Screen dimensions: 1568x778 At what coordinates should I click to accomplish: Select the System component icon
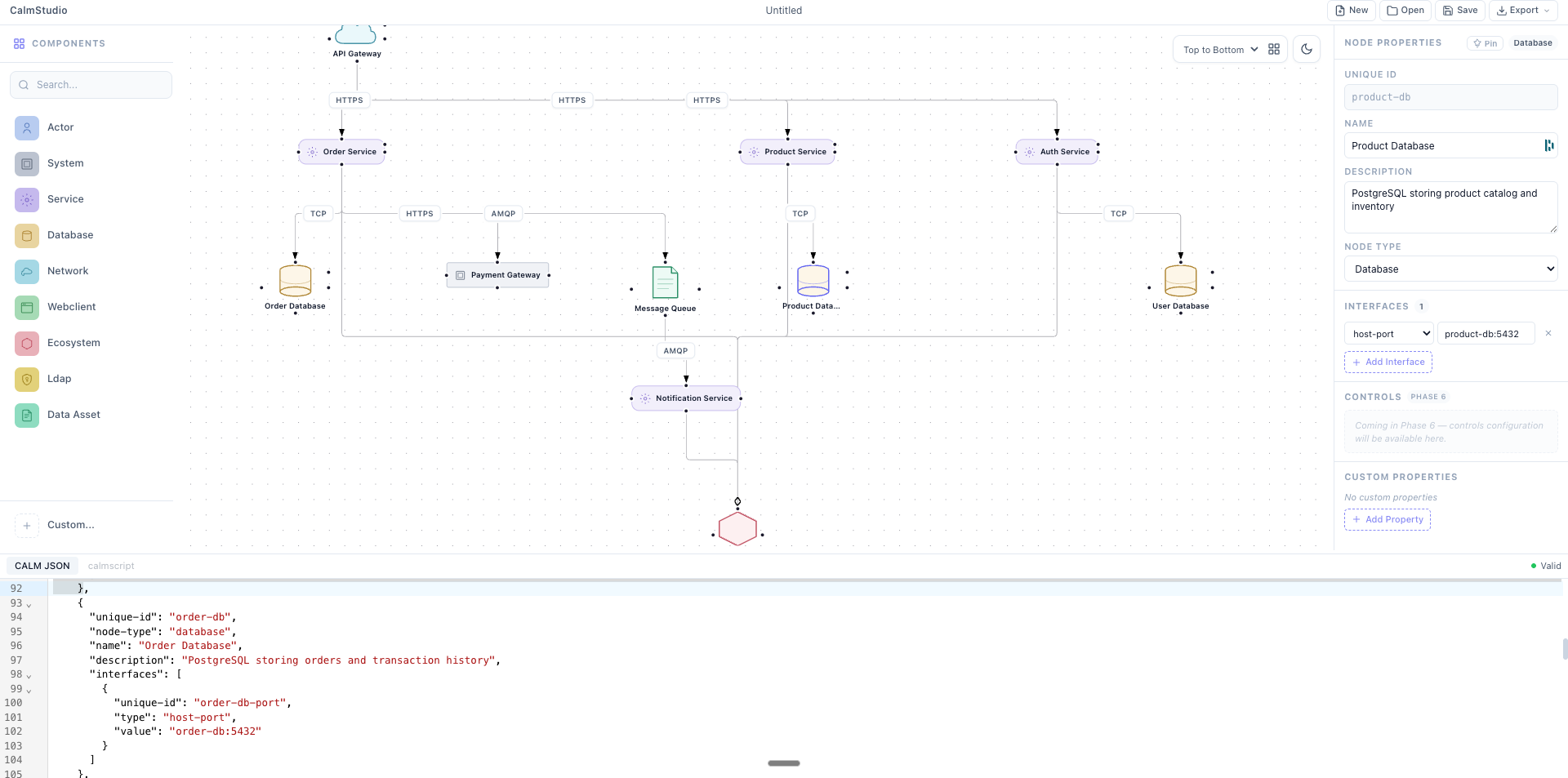(x=27, y=163)
